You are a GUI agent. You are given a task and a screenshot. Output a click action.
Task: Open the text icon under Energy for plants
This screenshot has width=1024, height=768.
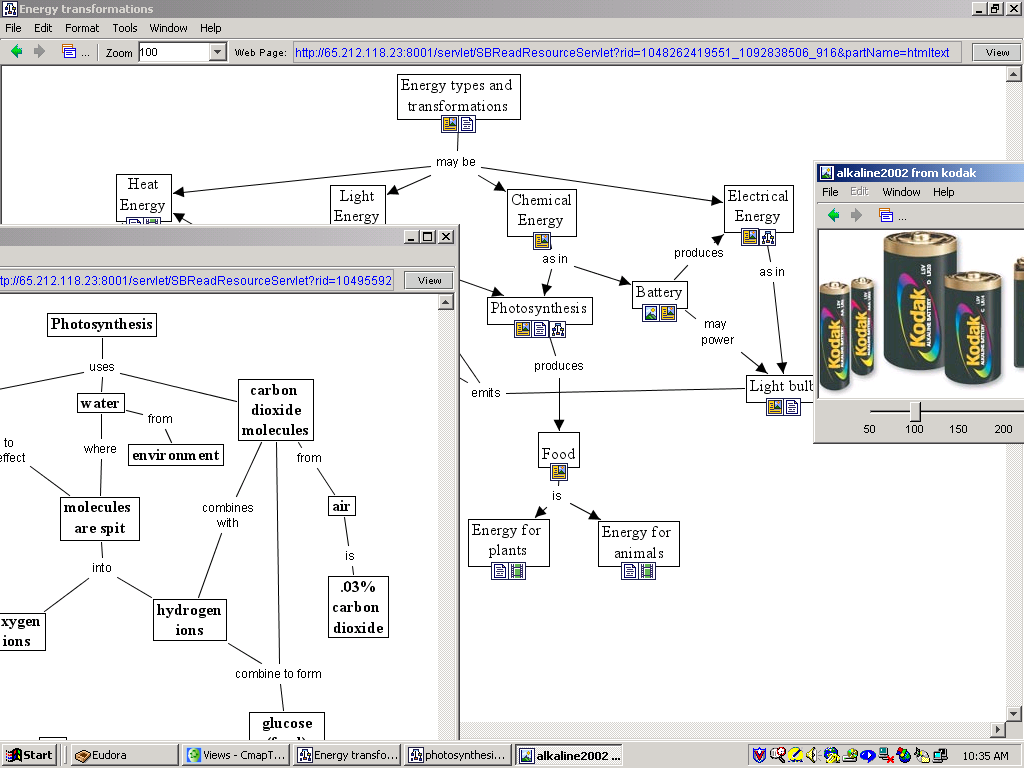coord(500,571)
